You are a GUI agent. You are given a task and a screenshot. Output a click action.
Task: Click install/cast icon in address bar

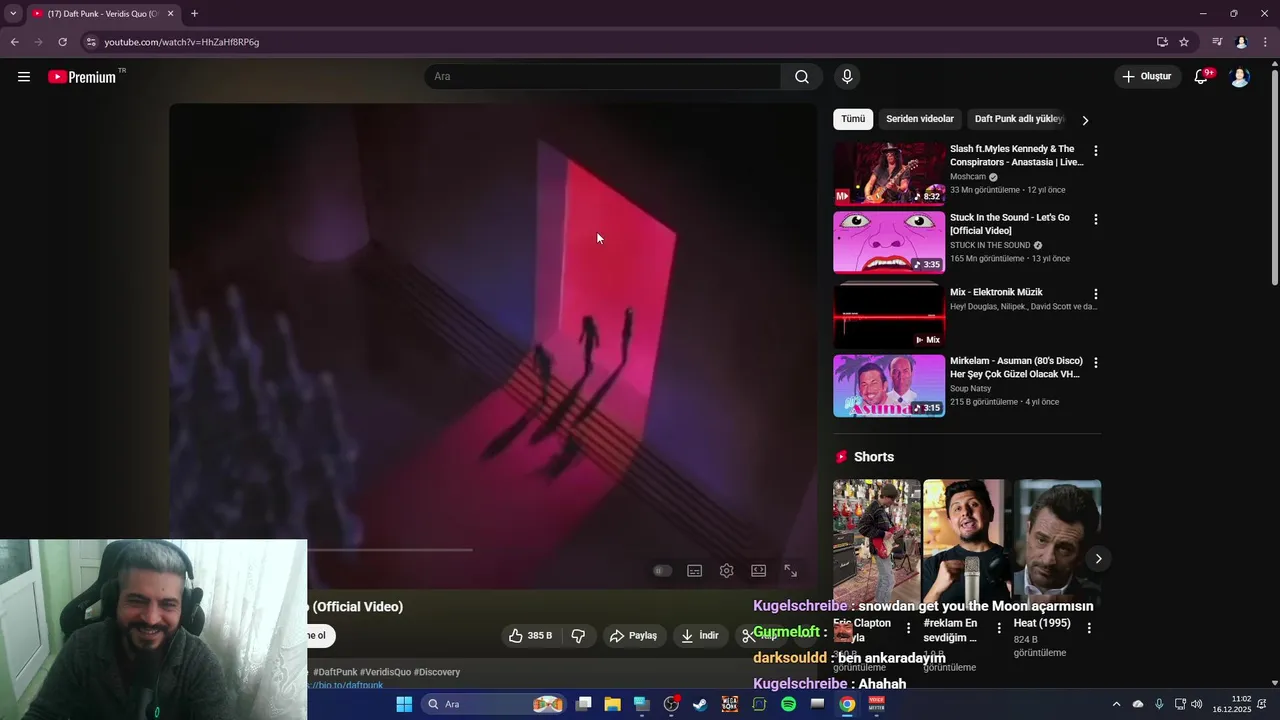point(1162,42)
